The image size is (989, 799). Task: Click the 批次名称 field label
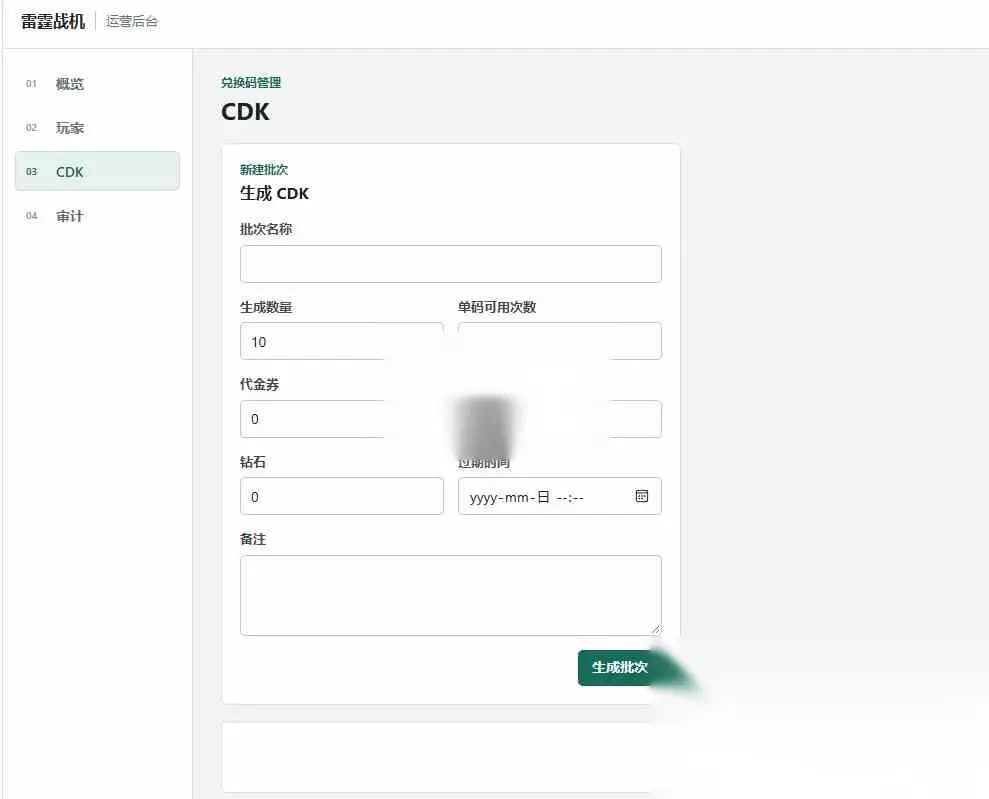pos(266,229)
